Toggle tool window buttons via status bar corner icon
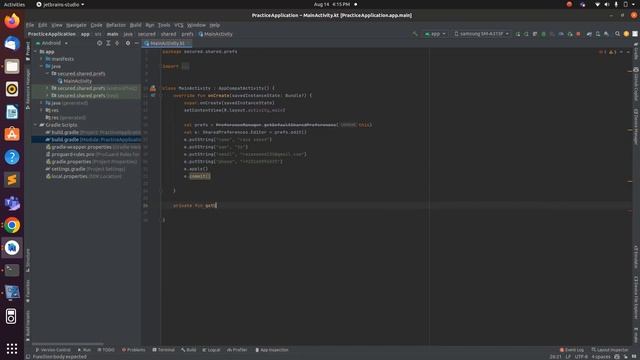Image resolution: width=640 pixels, height=360 pixels. tap(28, 357)
